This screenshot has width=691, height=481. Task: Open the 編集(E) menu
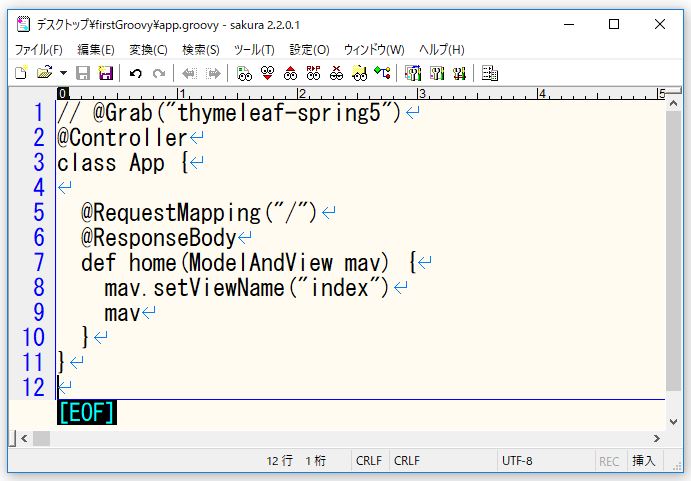point(96,49)
